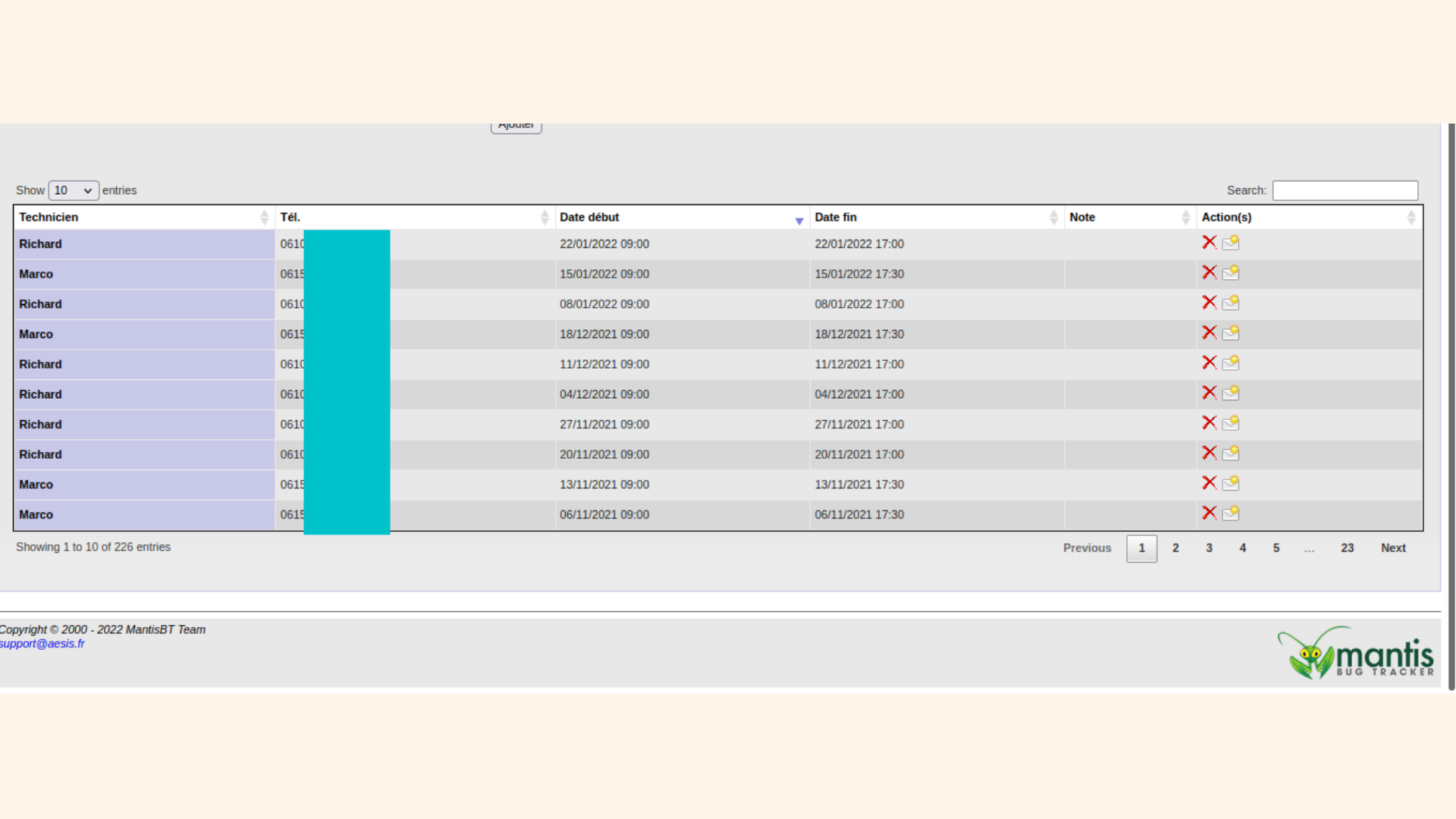Click envelope icon on 06/11/2021 row
Image resolution: width=1456 pixels, height=819 pixels.
1230,513
